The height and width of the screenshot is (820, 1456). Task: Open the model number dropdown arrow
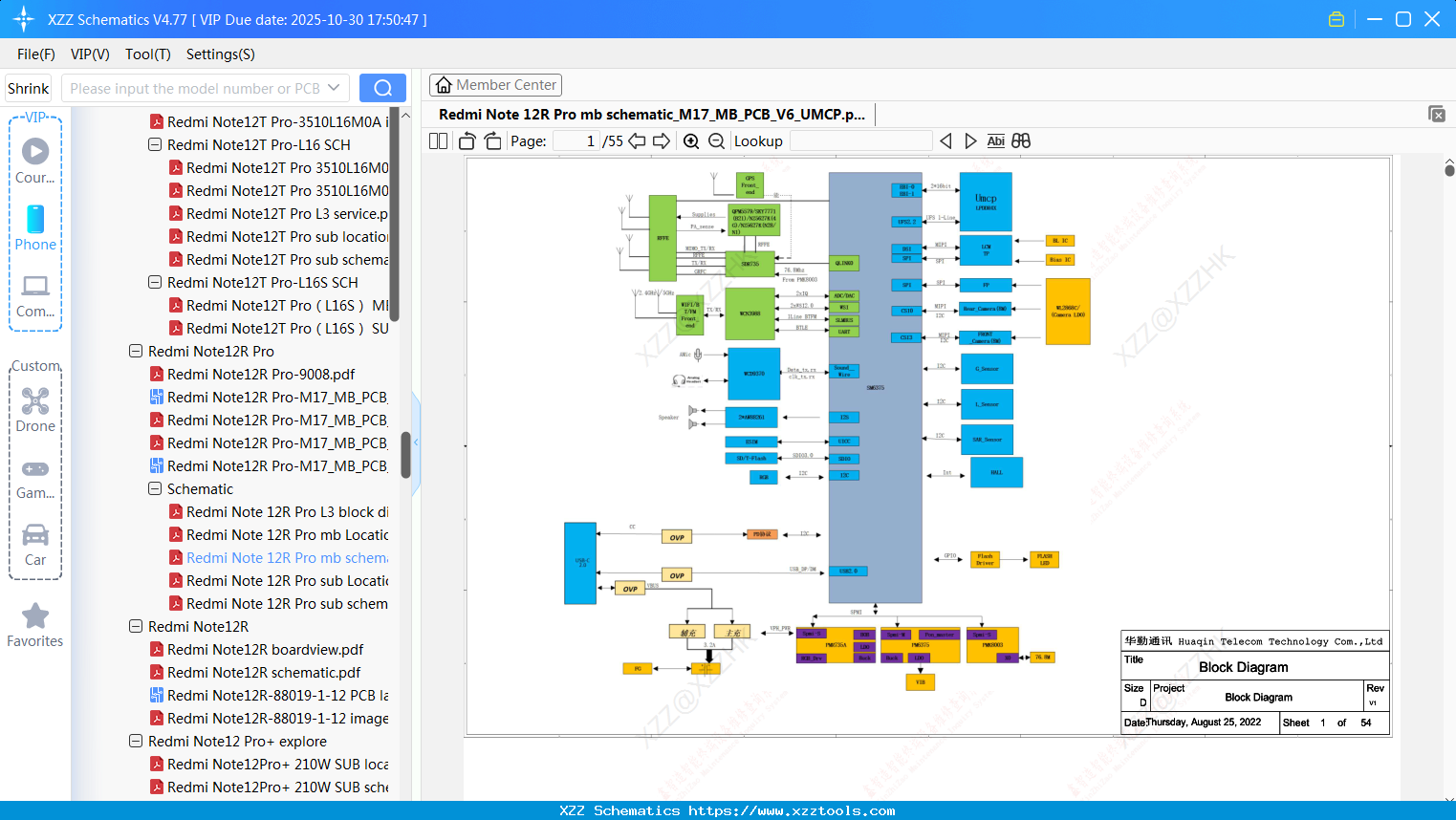(x=334, y=88)
